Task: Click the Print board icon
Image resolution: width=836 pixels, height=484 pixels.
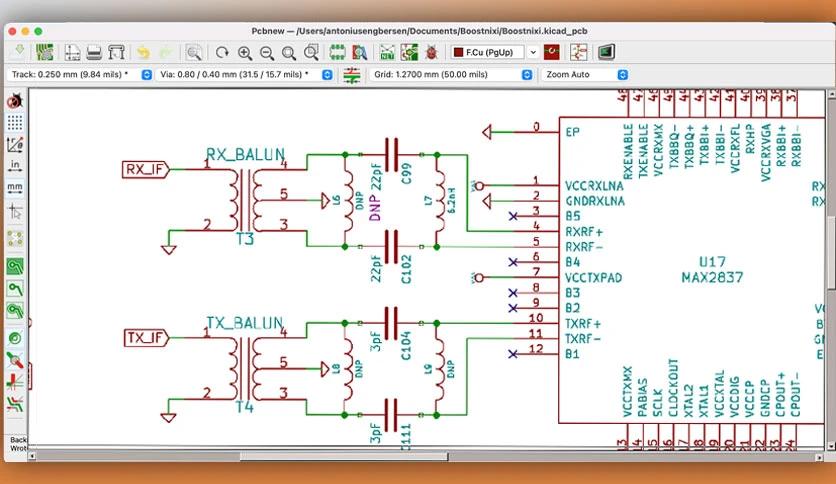Action: click(x=94, y=52)
